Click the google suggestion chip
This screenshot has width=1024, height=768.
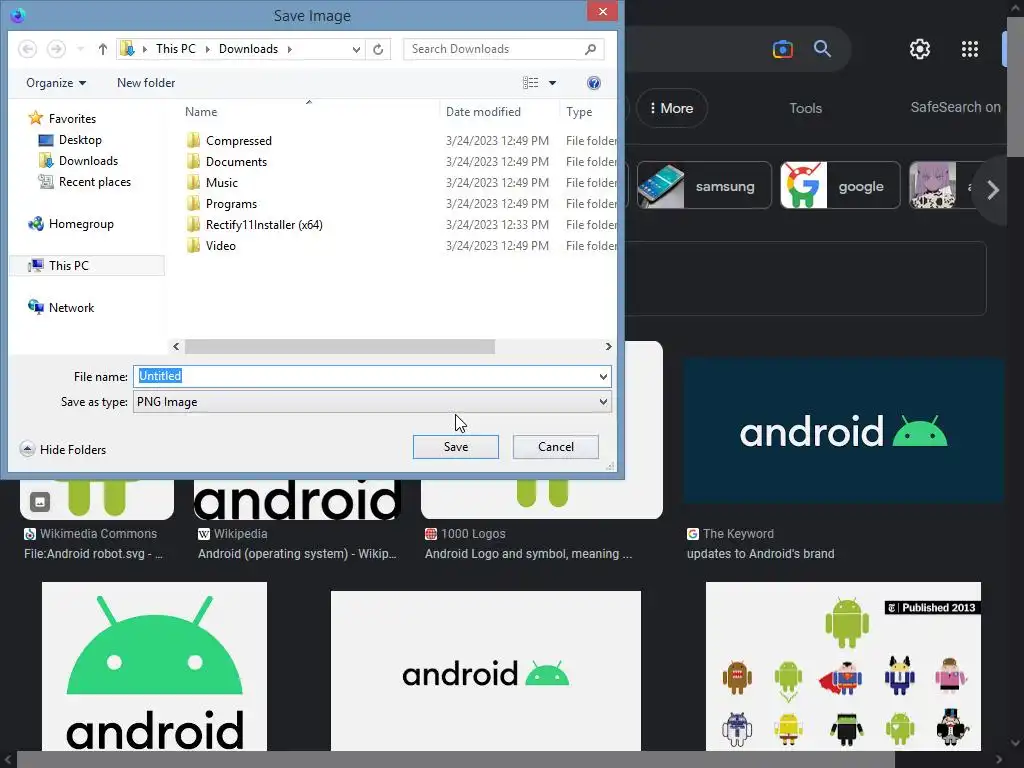tap(840, 185)
